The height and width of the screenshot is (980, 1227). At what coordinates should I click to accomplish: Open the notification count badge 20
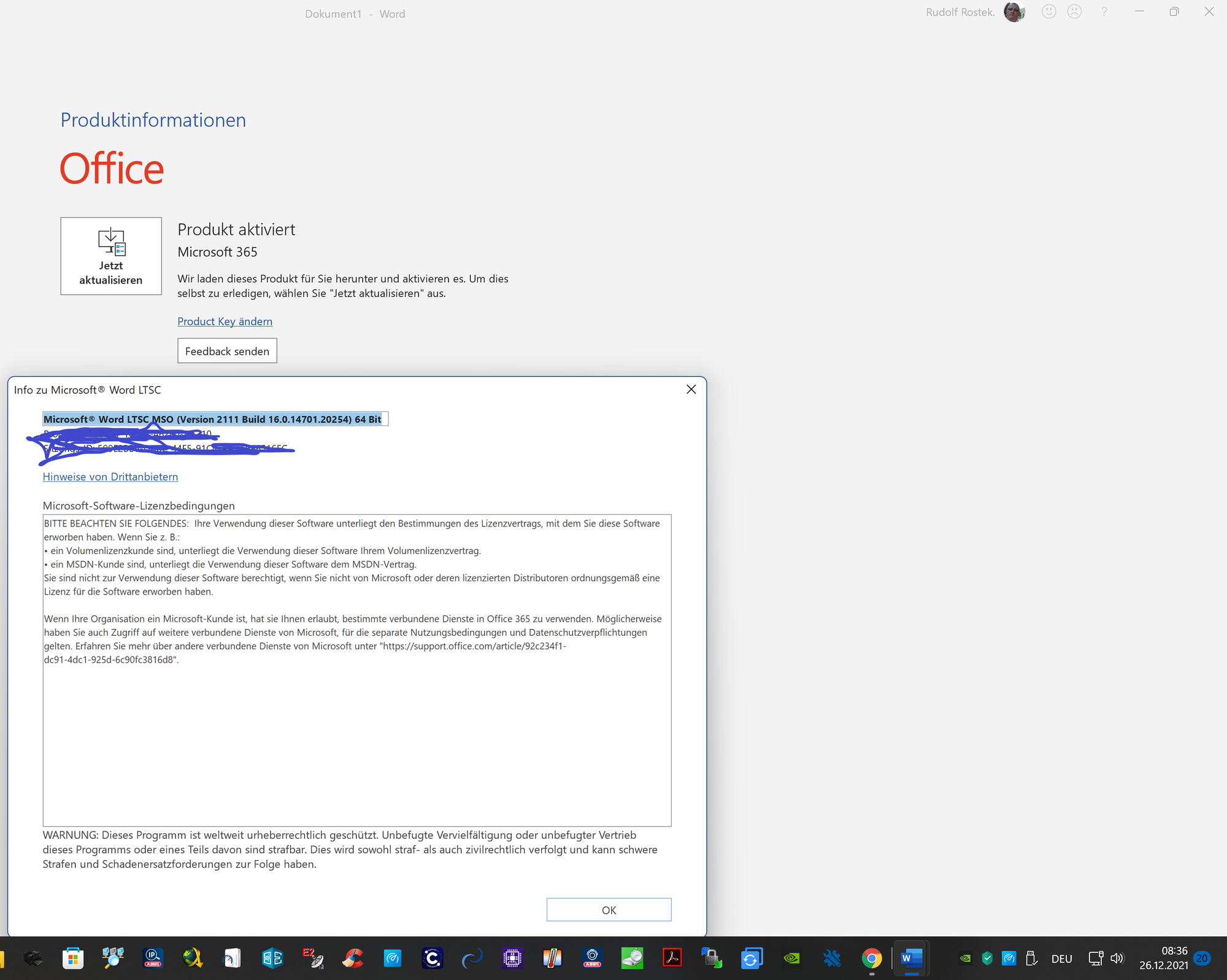point(1202,959)
